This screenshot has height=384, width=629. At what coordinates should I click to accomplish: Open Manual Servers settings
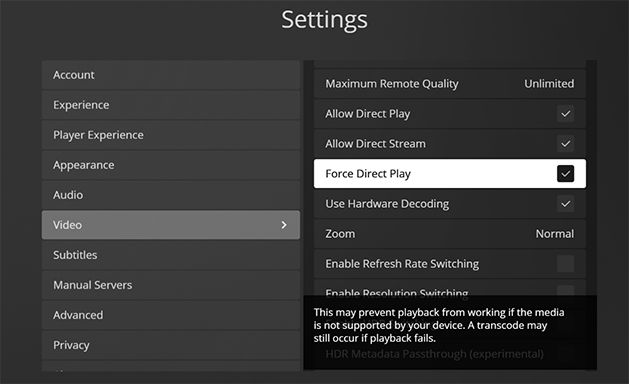click(x=170, y=285)
